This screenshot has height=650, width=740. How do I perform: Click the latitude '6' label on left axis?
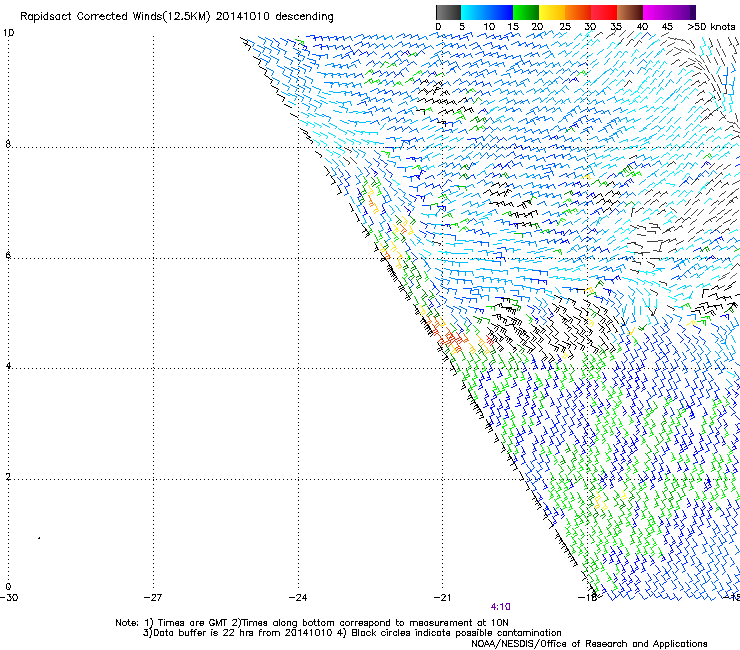coord(8,255)
